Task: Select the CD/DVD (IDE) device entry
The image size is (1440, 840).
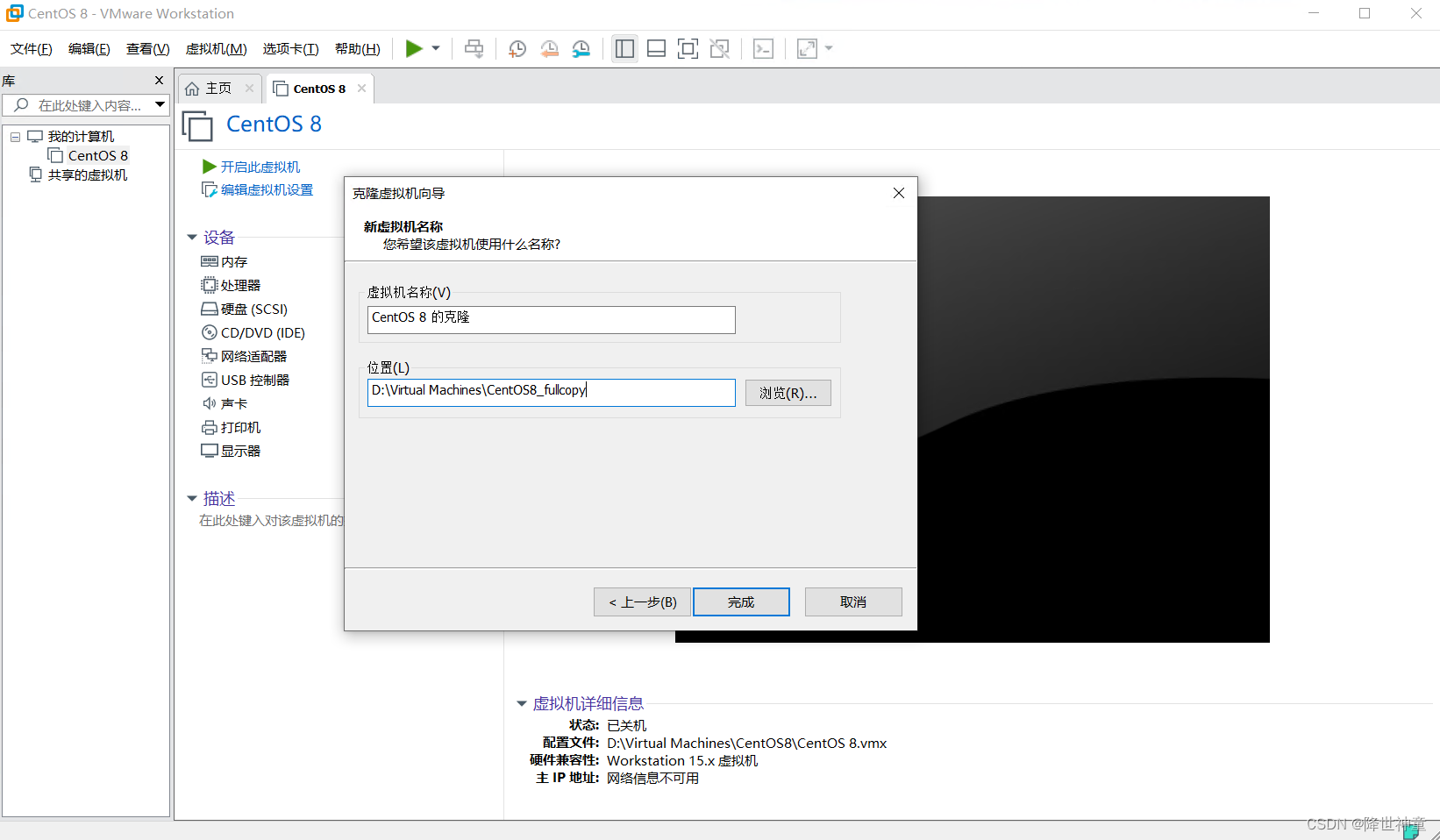Action: click(253, 332)
